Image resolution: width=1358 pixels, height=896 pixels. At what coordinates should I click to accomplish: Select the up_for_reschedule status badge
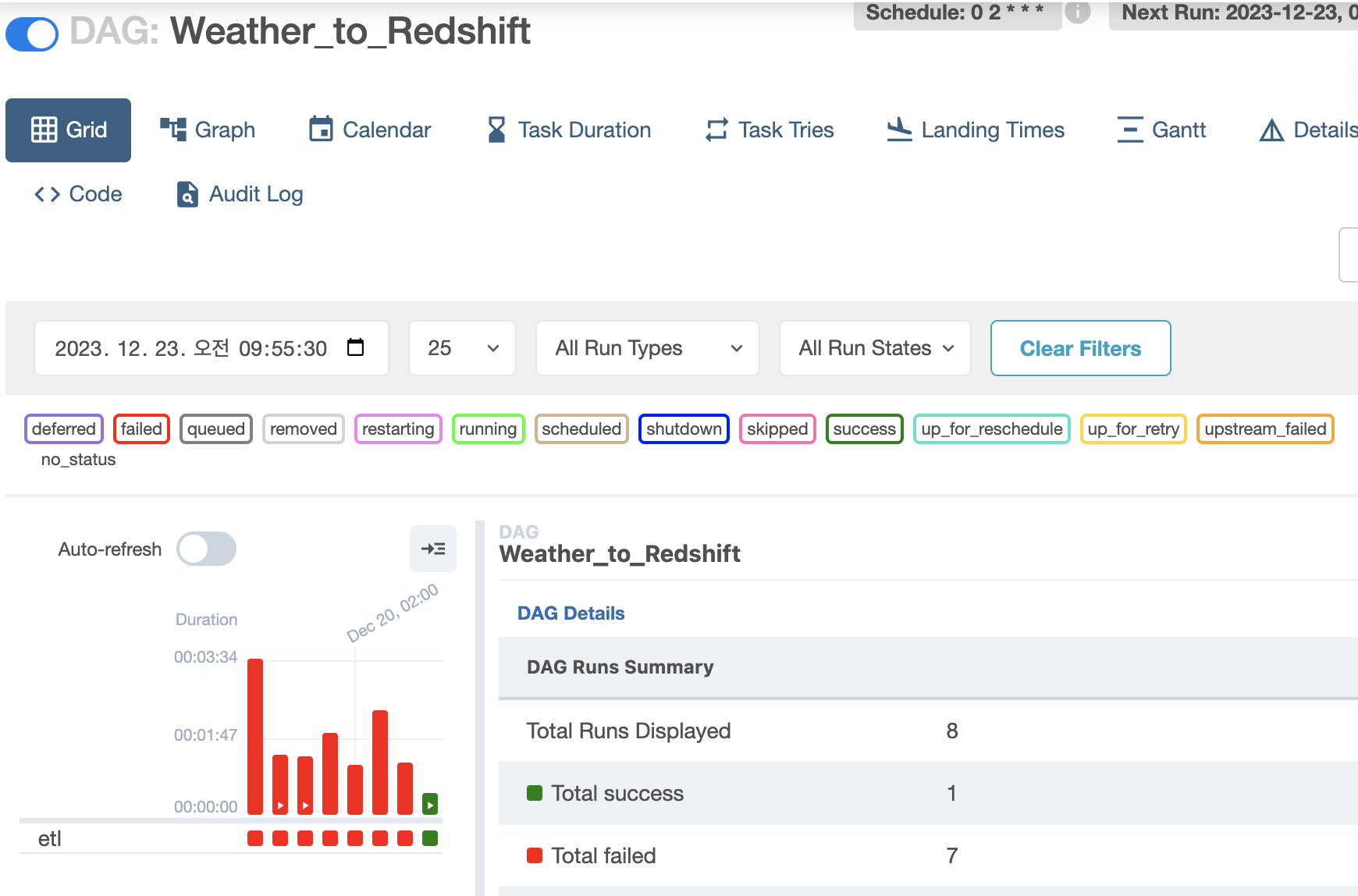tap(991, 428)
